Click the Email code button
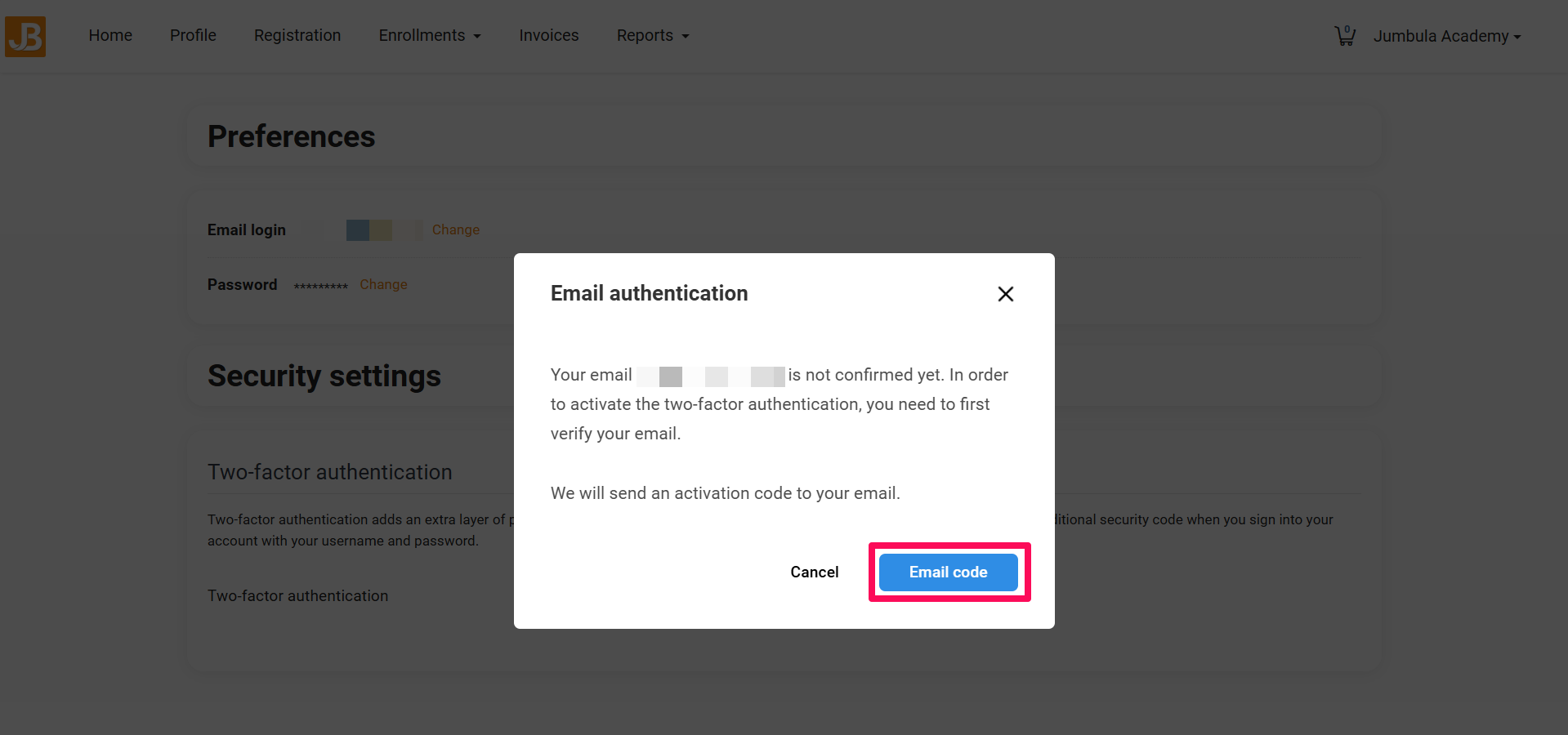This screenshot has width=1568, height=735. click(949, 572)
